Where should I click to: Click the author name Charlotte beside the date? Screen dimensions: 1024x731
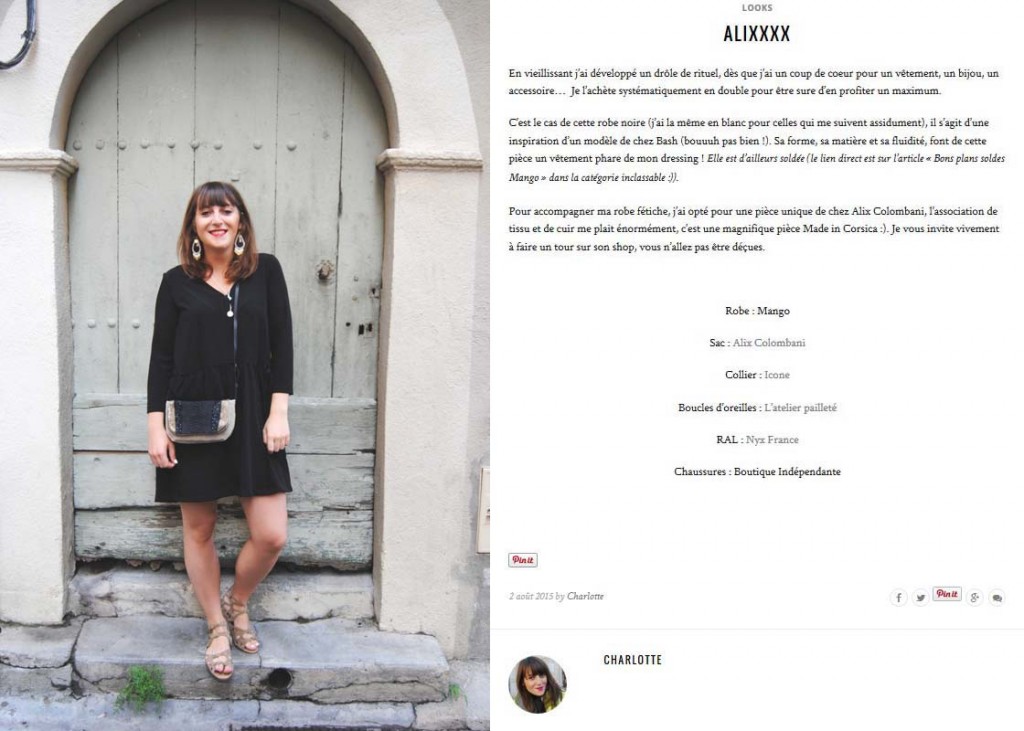(585, 596)
